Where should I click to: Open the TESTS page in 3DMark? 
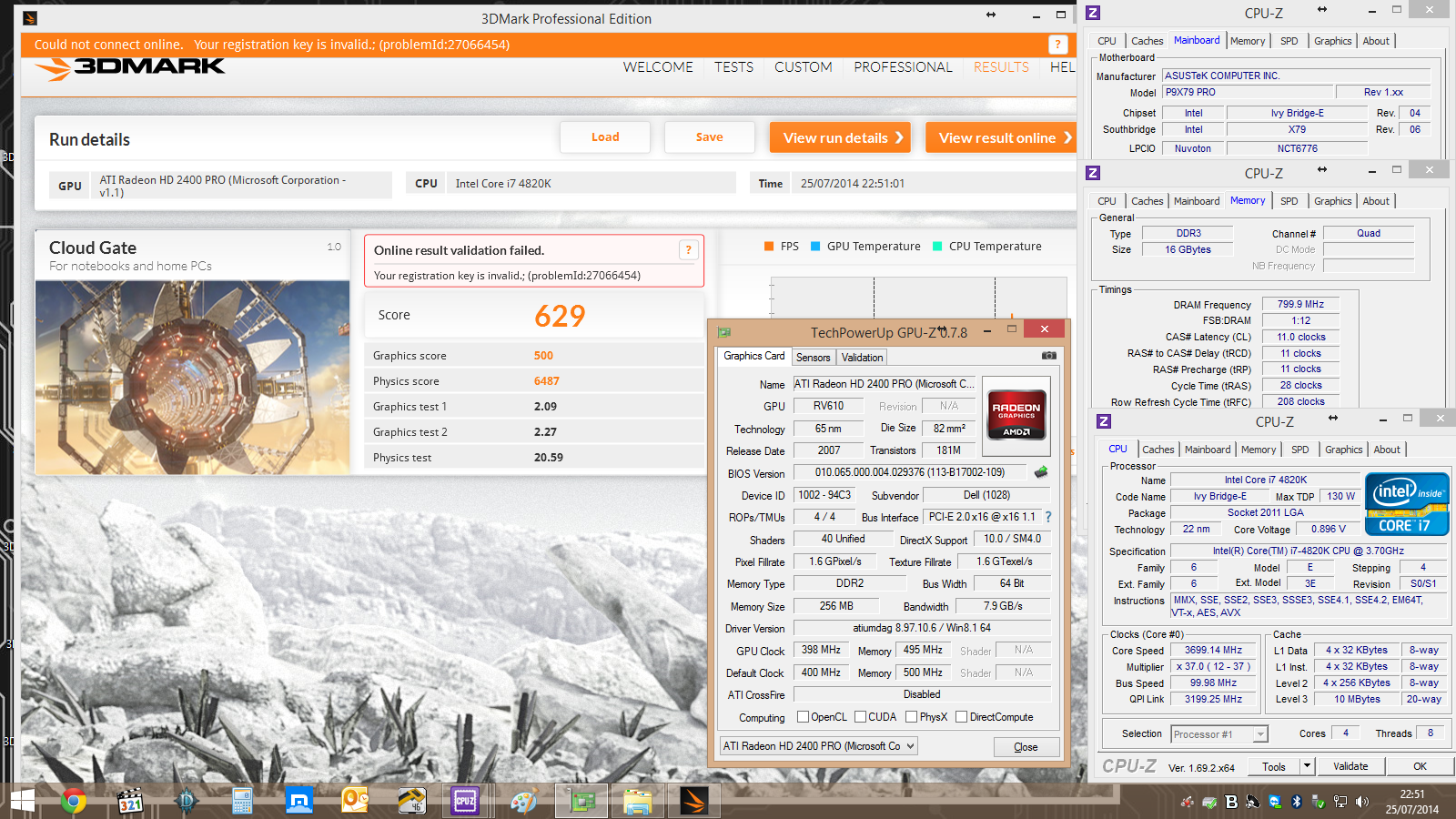(733, 67)
